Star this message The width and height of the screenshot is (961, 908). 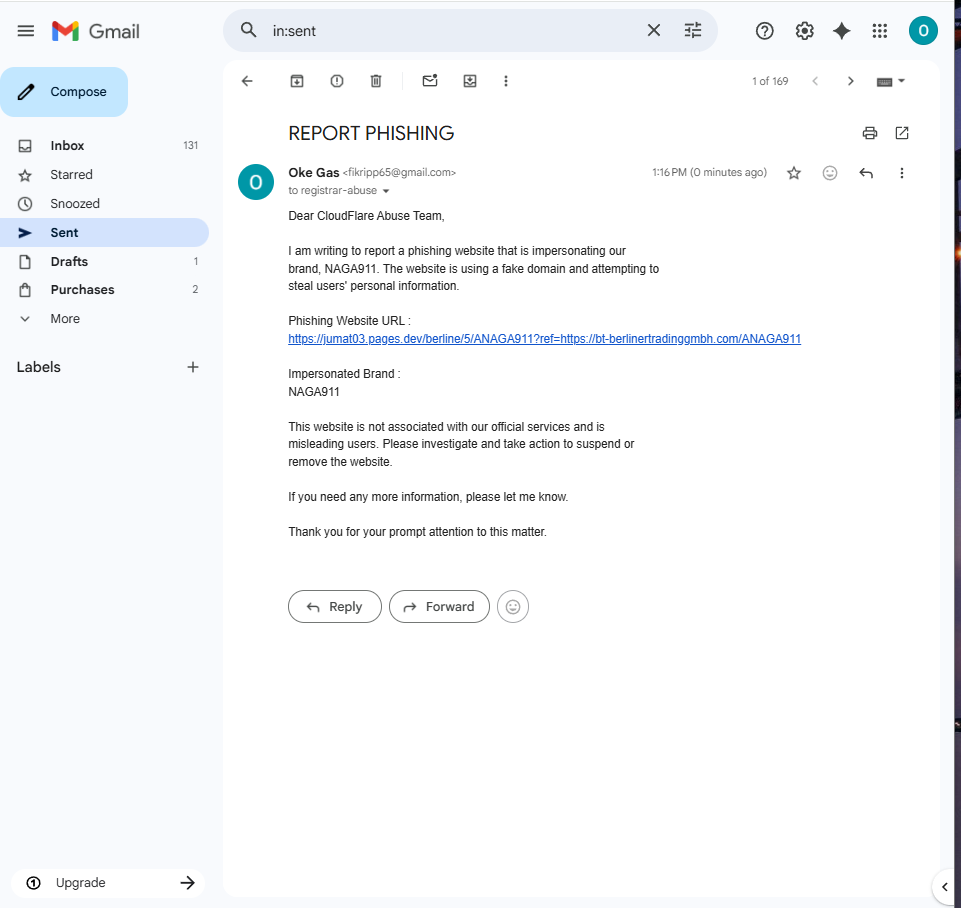pos(794,173)
